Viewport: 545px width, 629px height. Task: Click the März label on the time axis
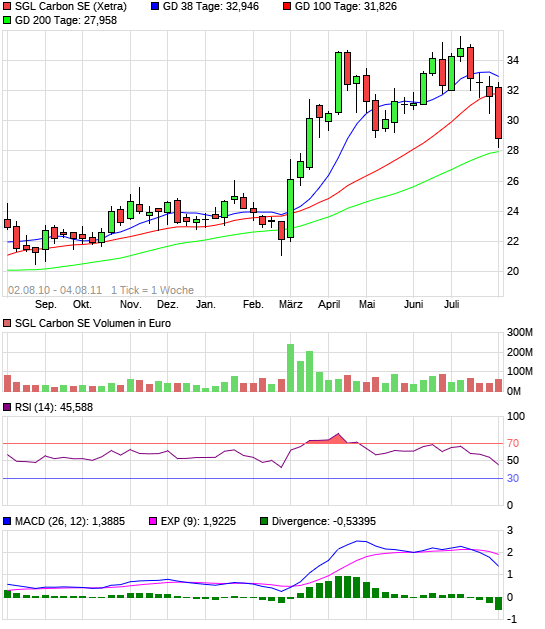point(291,304)
